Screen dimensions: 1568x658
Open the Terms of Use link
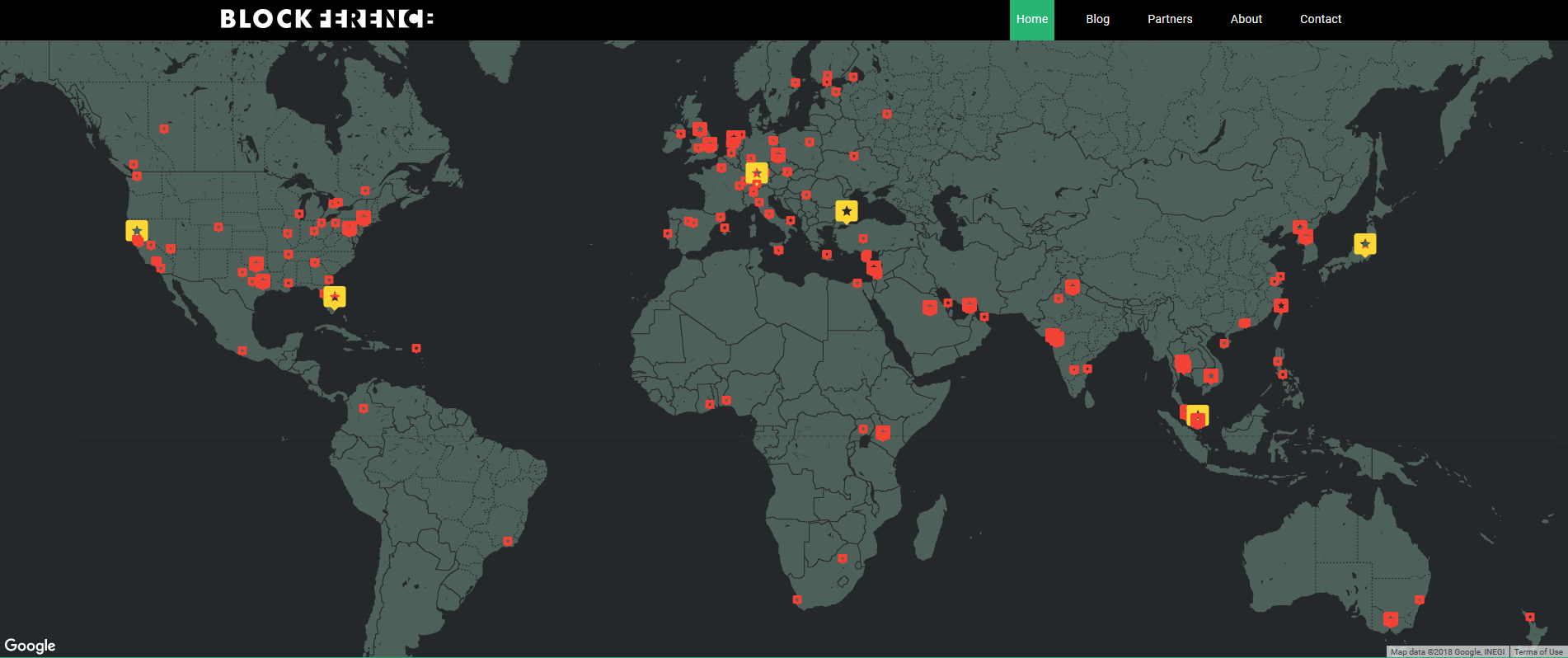(1538, 652)
